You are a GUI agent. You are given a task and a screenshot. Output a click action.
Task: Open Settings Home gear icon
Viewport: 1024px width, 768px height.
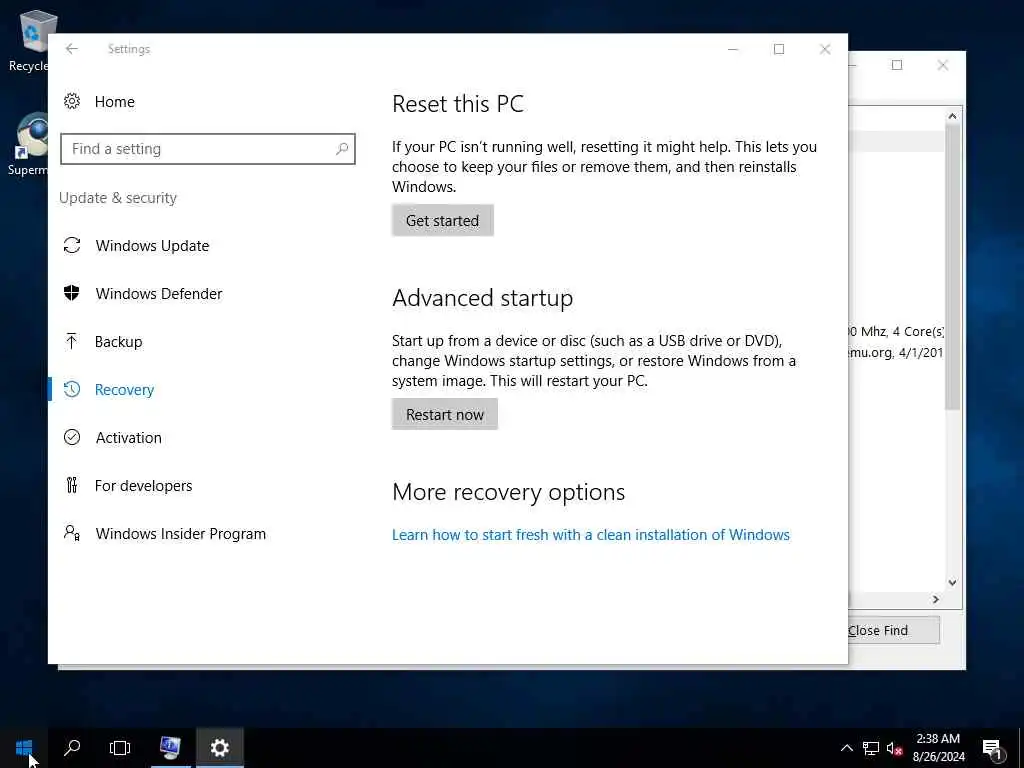[72, 101]
